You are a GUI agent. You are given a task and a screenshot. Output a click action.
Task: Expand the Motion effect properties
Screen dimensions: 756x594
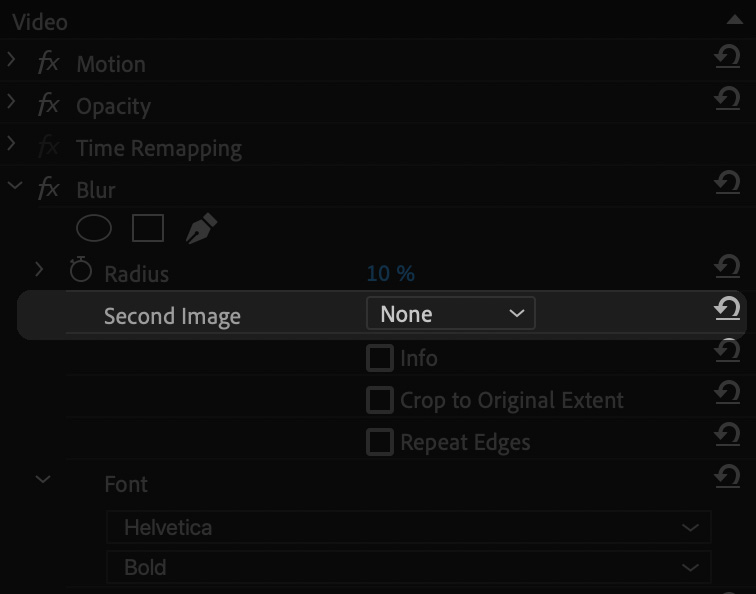(11, 59)
